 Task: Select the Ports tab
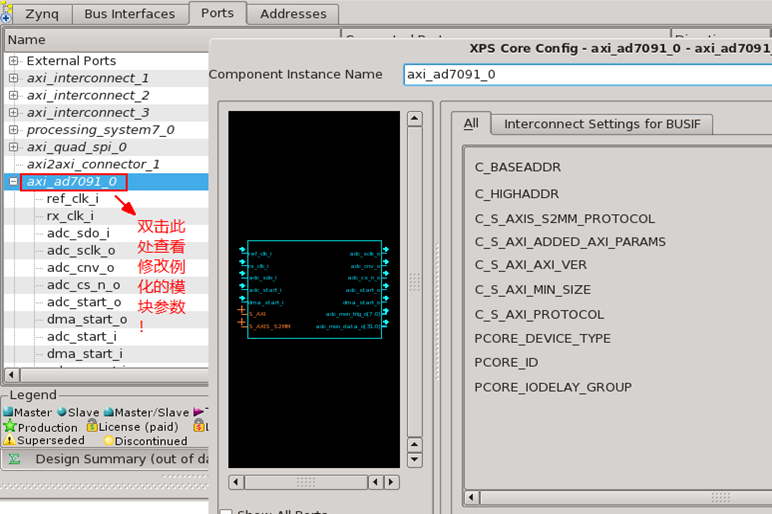[x=217, y=13]
